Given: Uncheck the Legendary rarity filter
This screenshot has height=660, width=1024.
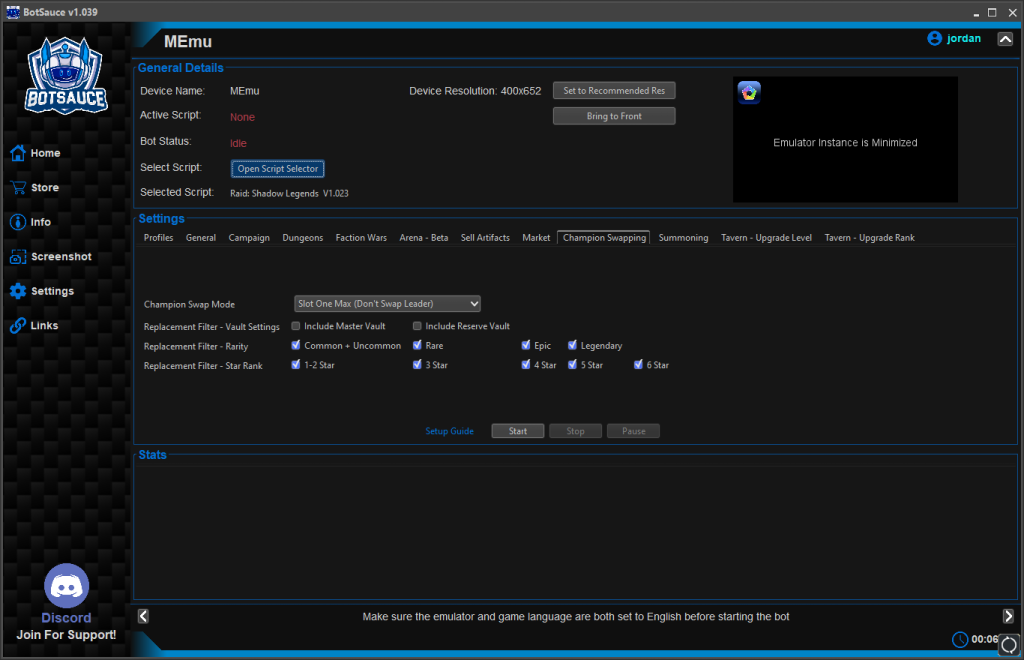Looking at the screenshot, I should coord(573,345).
